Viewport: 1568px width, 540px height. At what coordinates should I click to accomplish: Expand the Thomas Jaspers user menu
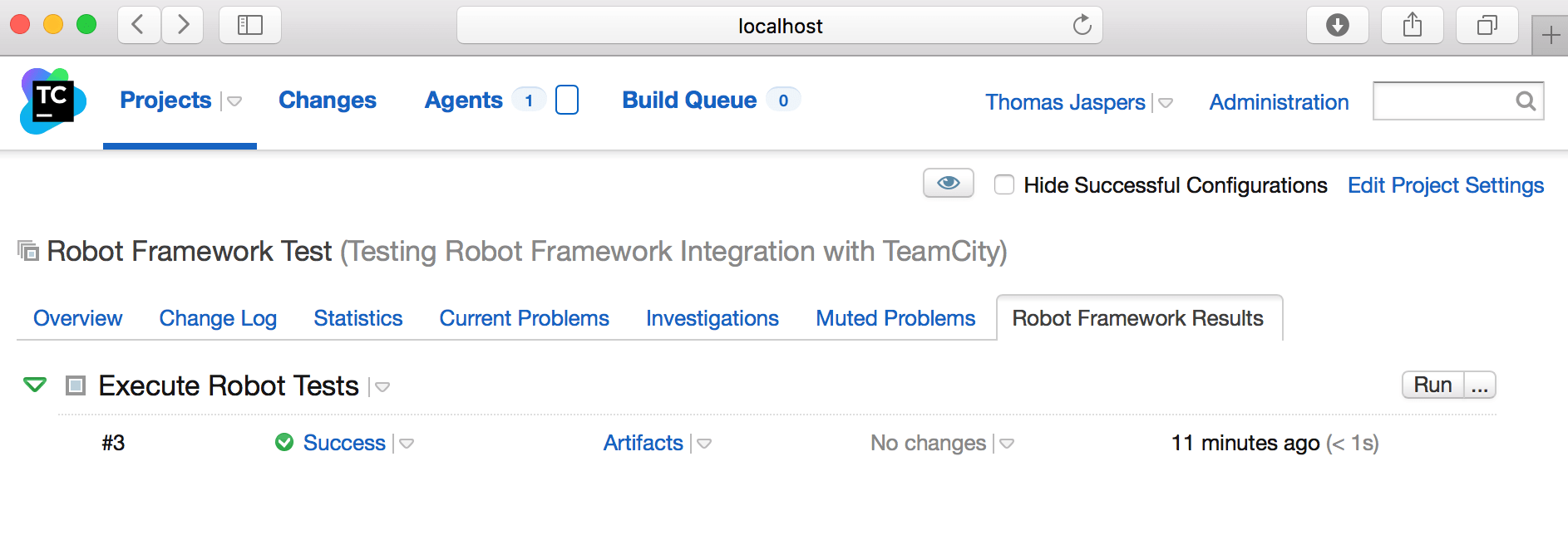(x=1166, y=103)
